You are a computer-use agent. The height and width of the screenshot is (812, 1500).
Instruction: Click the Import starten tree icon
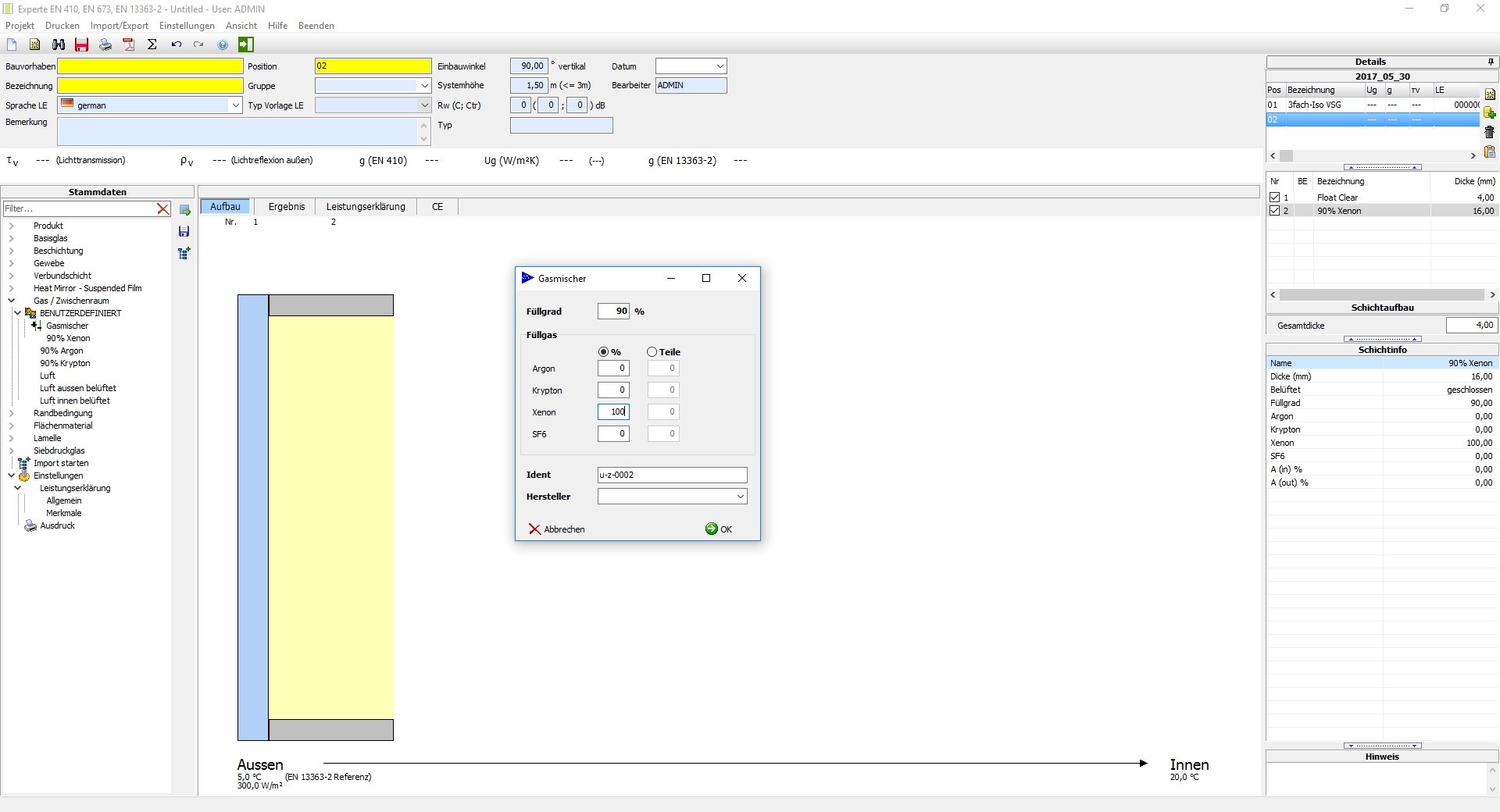point(24,463)
